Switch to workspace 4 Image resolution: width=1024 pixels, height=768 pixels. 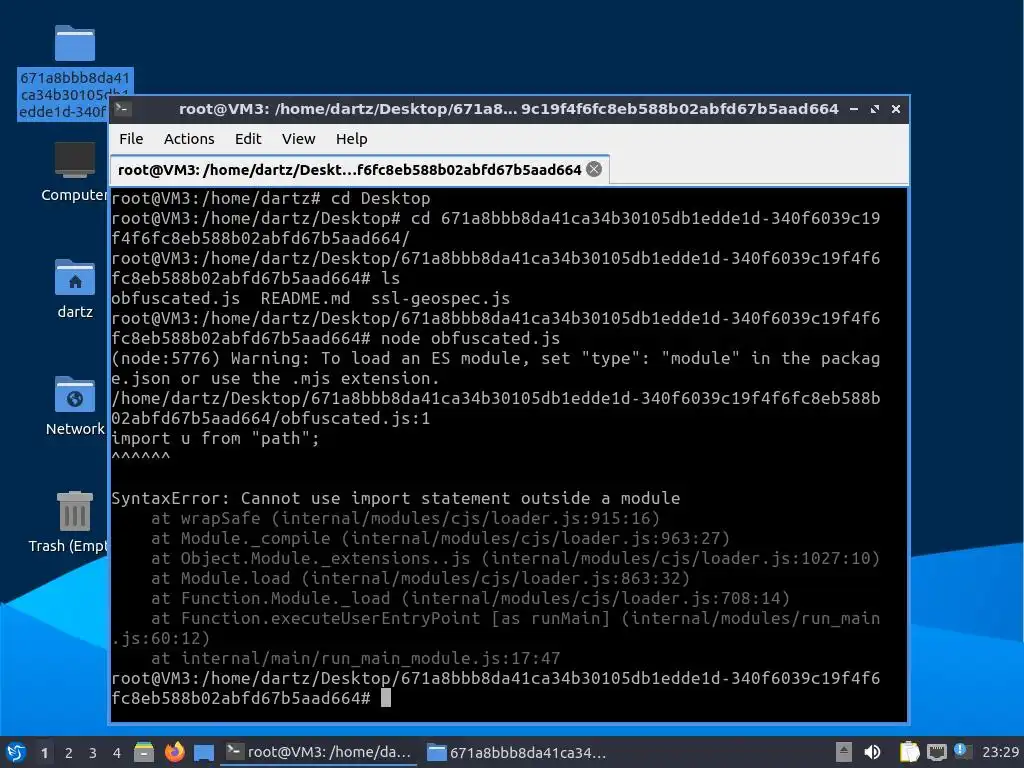point(117,753)
